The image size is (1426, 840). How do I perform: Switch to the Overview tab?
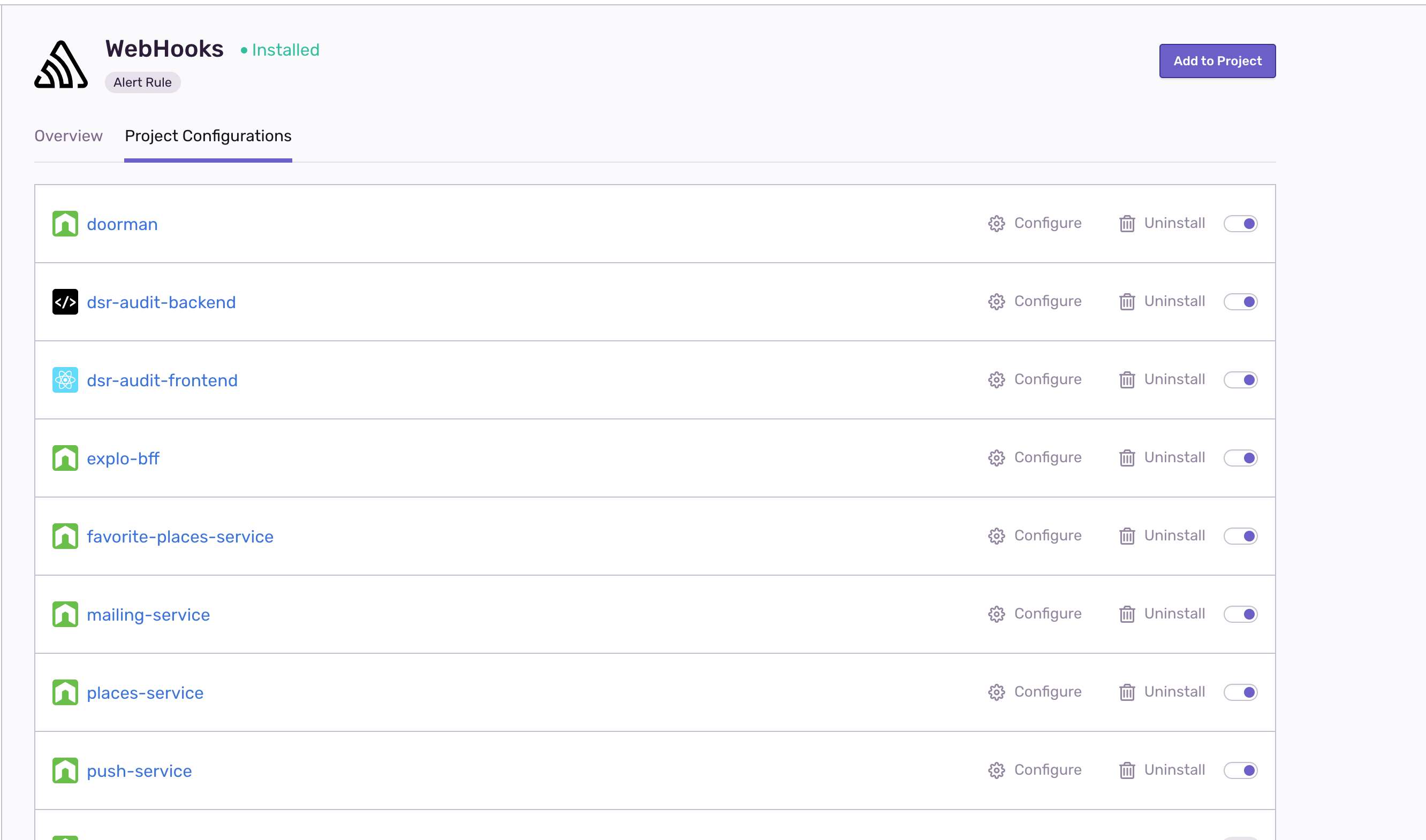pos(69,136)
